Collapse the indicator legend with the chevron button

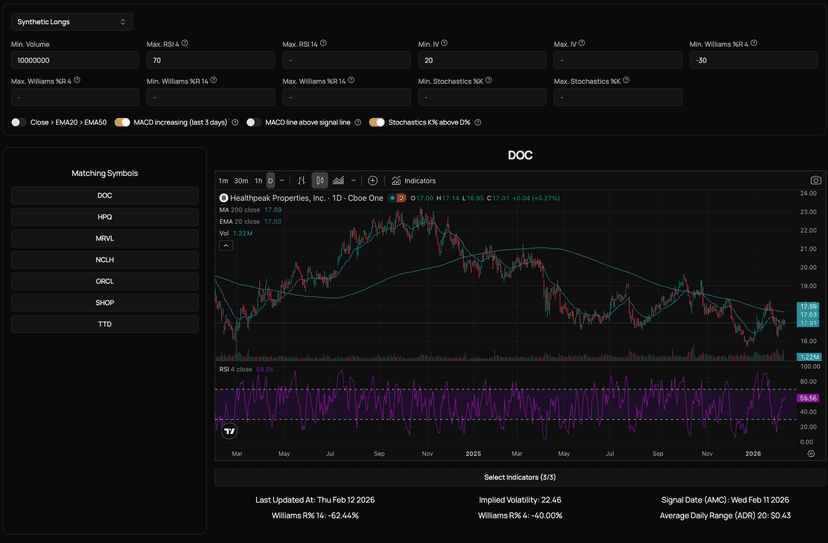click(x=226, y=246)
